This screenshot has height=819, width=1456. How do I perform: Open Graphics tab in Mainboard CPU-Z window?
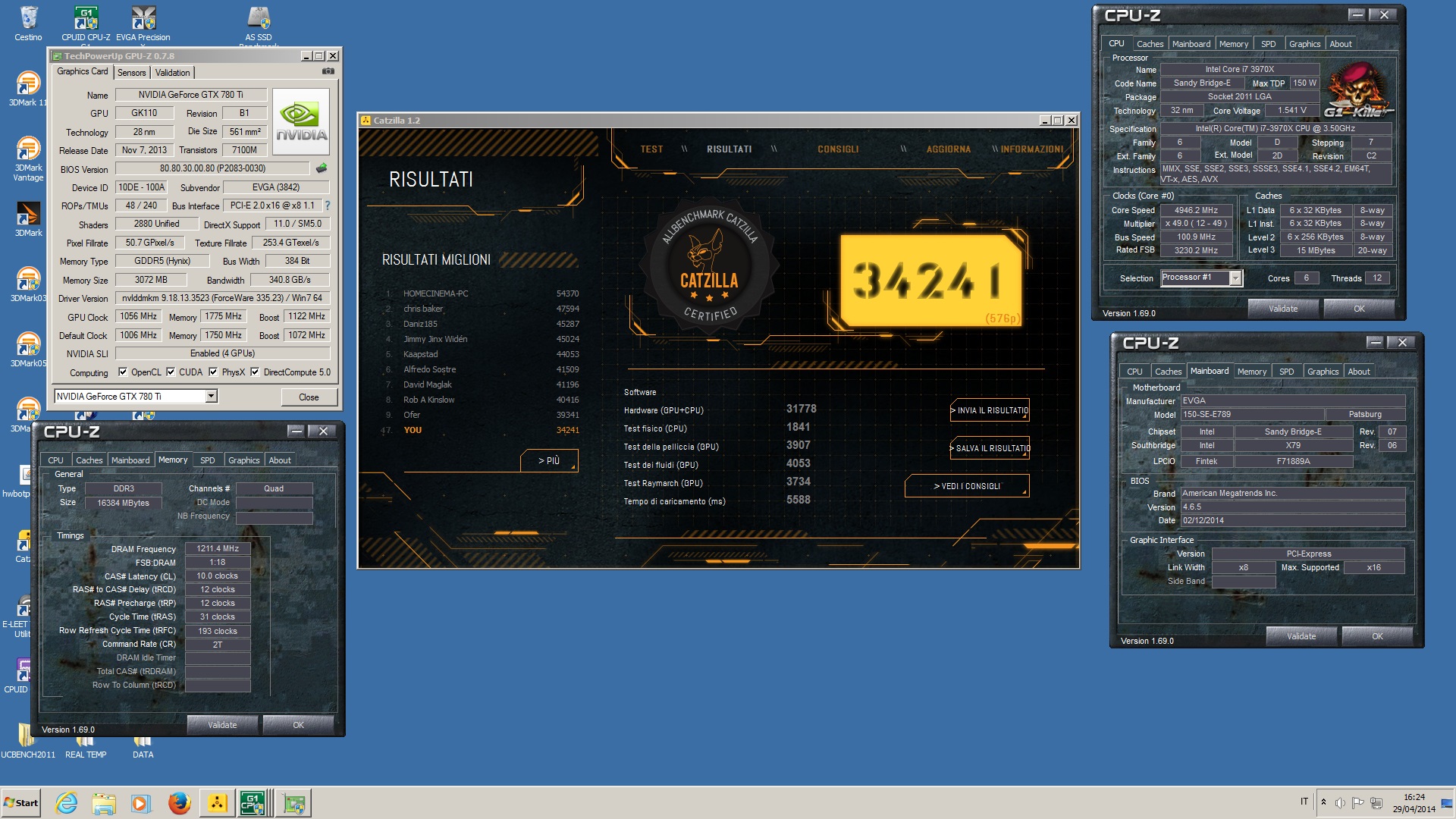[x=1323, y=372]
